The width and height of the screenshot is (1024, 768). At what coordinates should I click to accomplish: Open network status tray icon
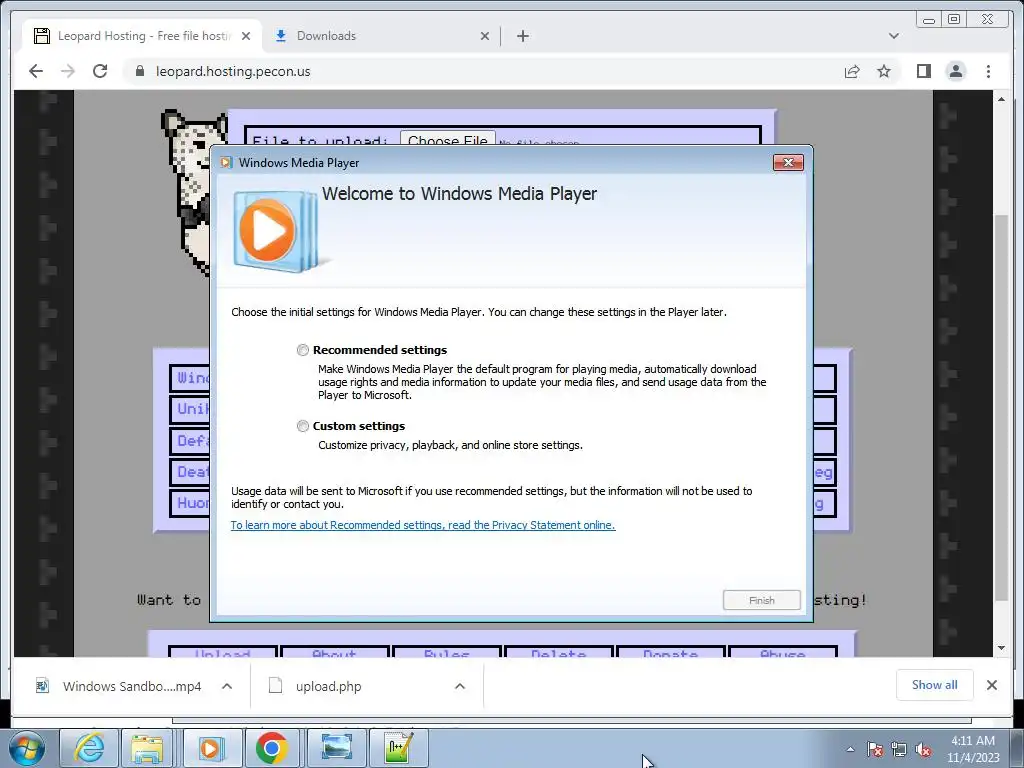899,750
